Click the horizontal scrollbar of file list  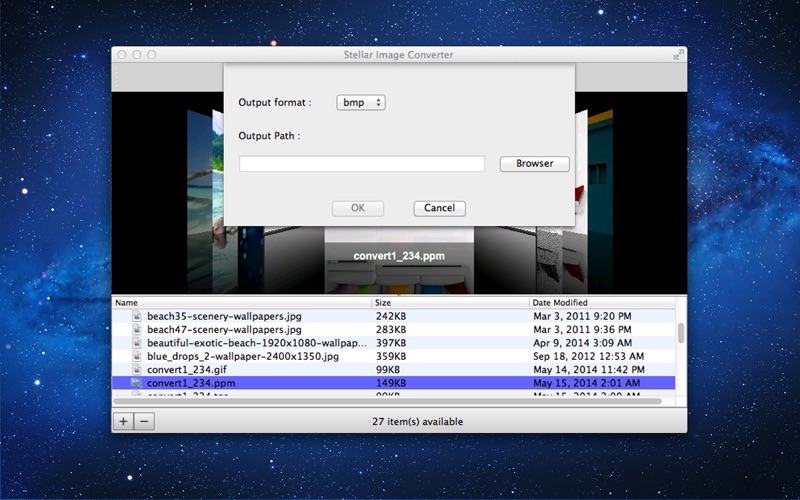click(387, 402)
